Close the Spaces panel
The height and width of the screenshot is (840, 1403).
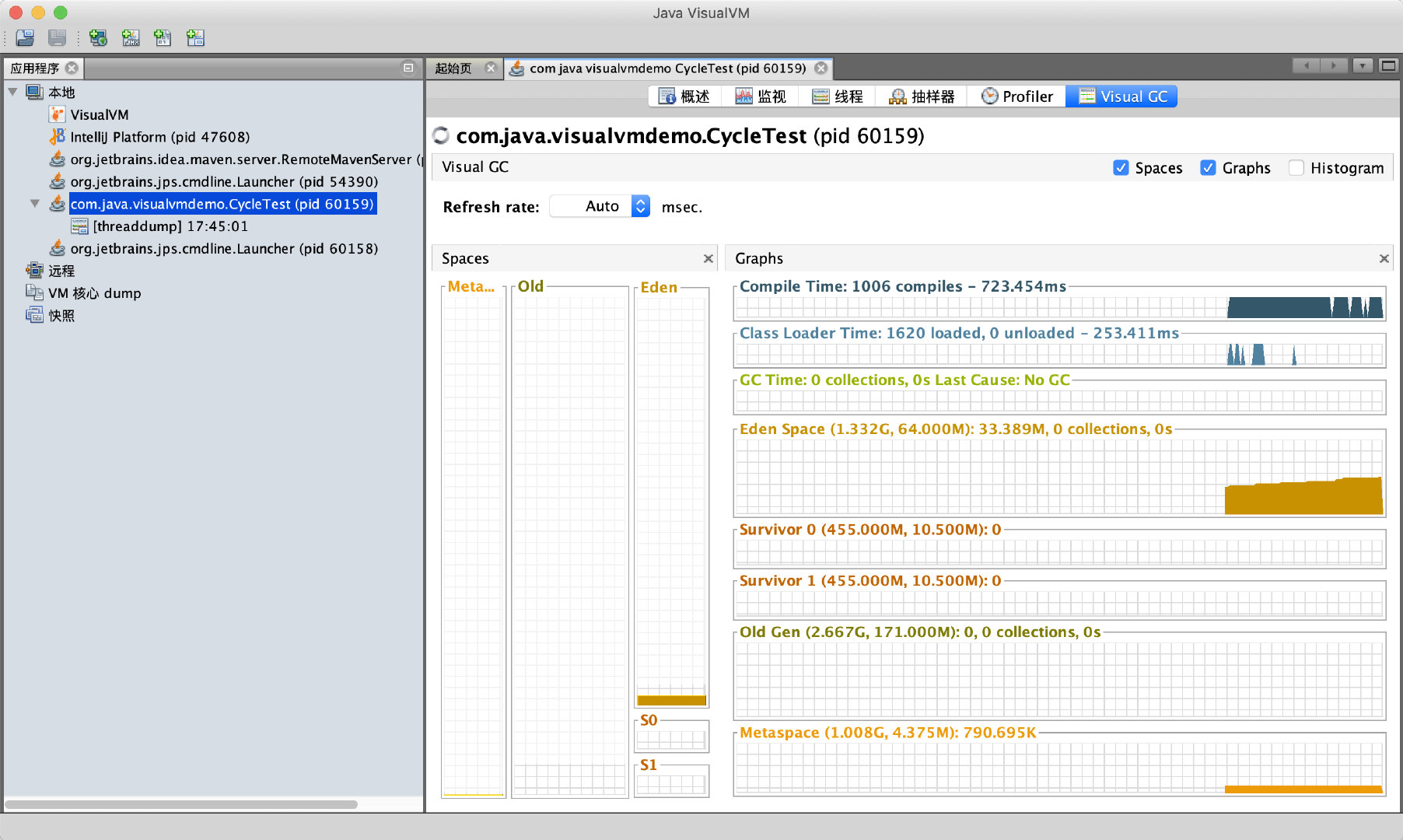click(x=708, y=258)
